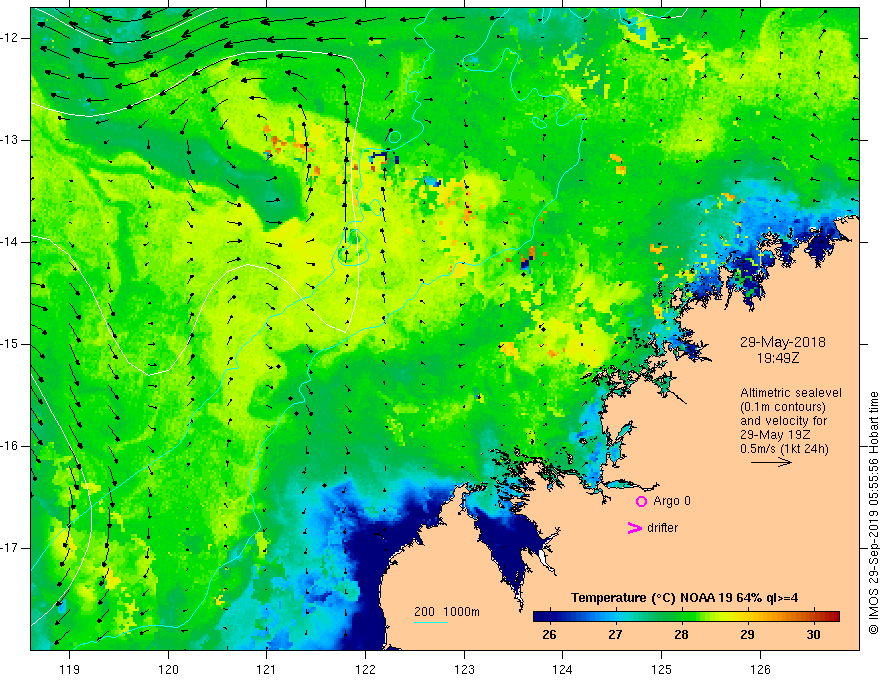Screen dimensions: 880x680
Task: Click the colorbar tick label 29
Action: click(x=747, y=635)
